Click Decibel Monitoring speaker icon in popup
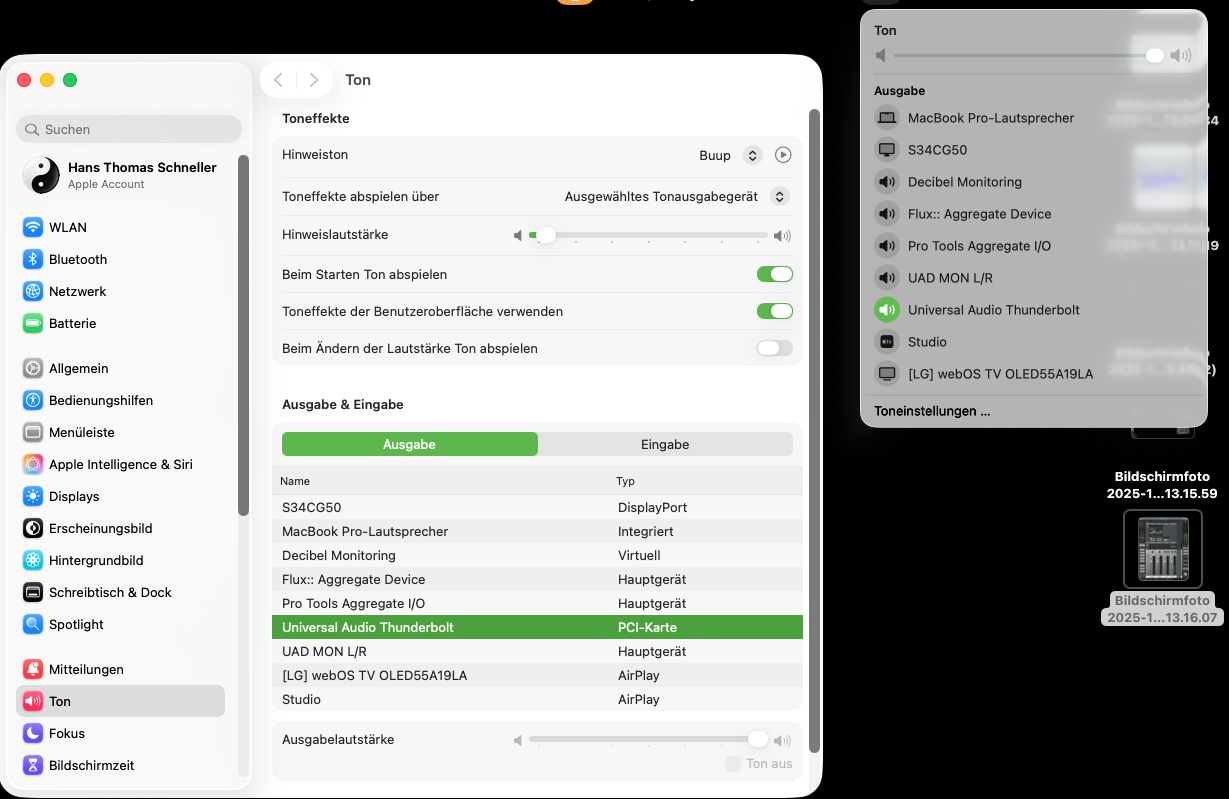1229x799 pixels. (x=886, y=182)
